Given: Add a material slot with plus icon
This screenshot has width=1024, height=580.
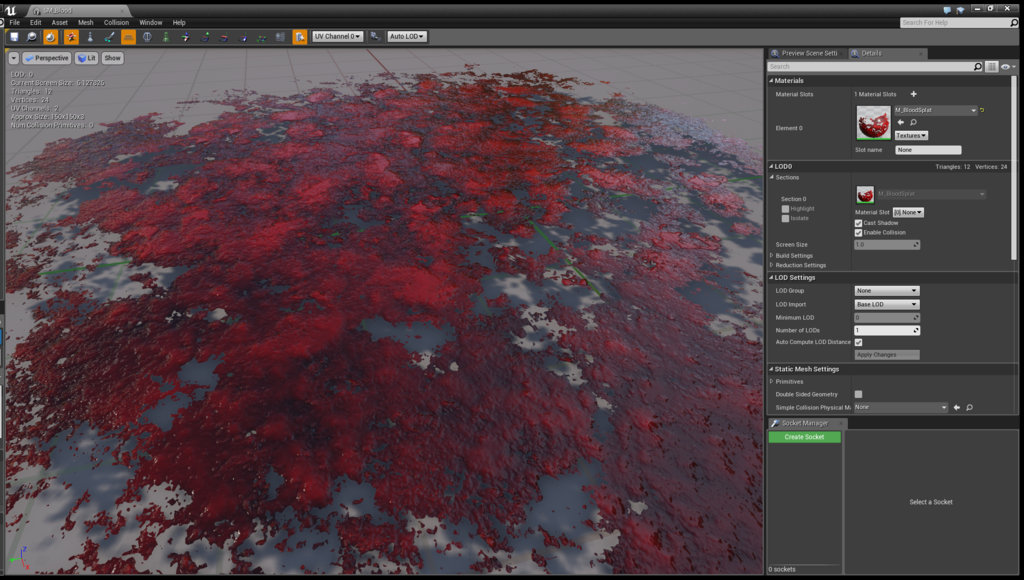Looking at the screenshot, I should [x=914, y=94].
